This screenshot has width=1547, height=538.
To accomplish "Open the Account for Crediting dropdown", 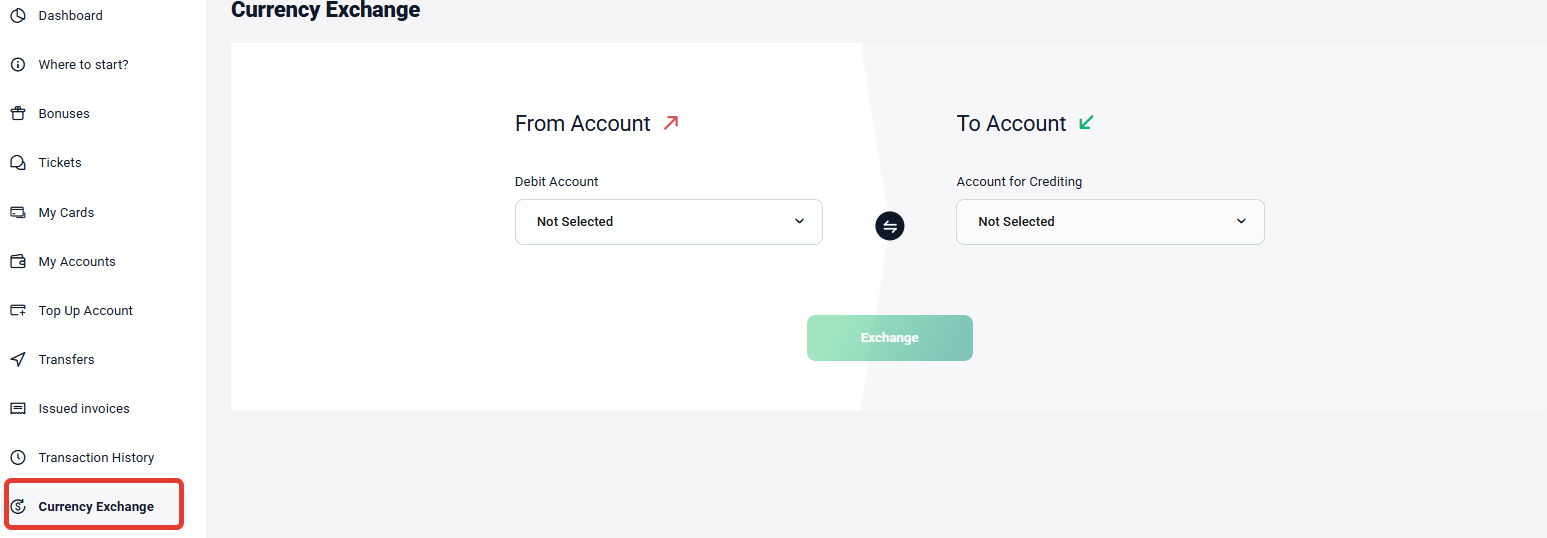I will [x=1110, y=222].
